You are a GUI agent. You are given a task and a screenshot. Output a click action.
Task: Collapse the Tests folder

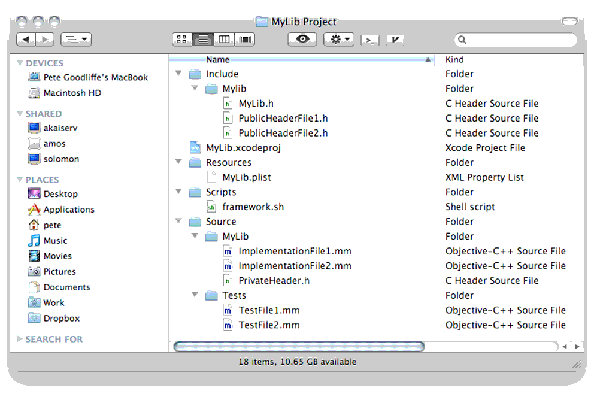coord(195,294)
